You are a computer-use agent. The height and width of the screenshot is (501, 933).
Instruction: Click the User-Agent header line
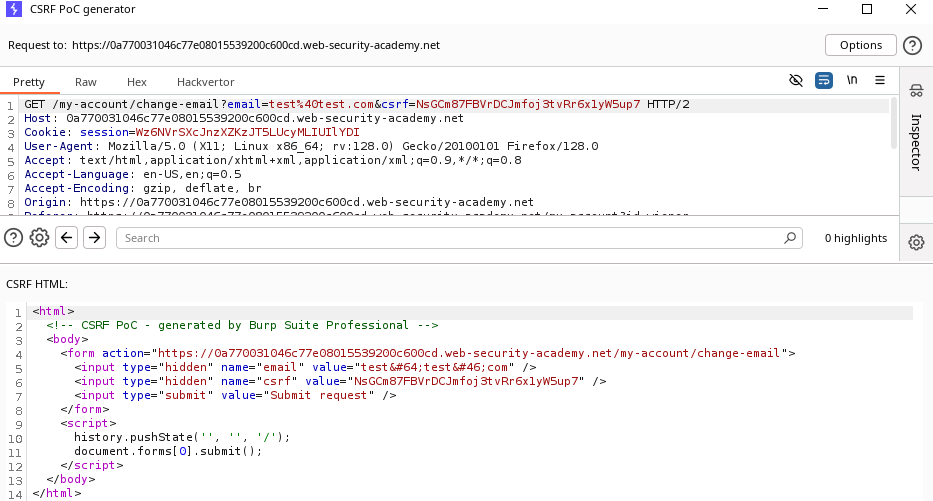pos(311,146)
